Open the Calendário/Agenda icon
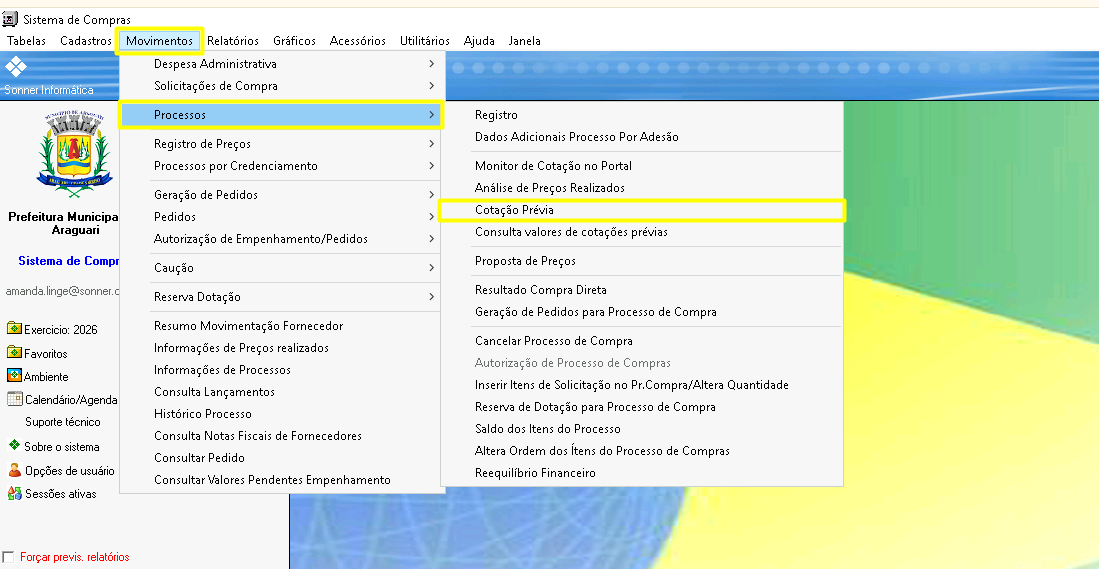The width and height of the screenshot is (1099, 569). coord(14,400)
